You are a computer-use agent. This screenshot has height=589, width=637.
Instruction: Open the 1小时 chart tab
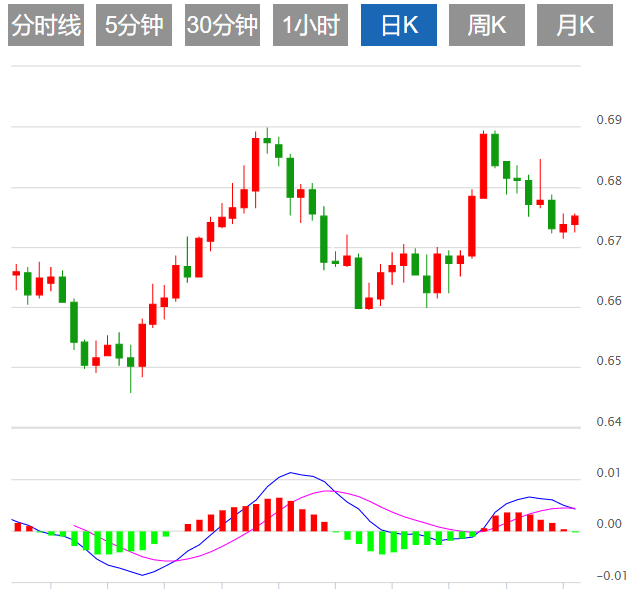(310, 25)
